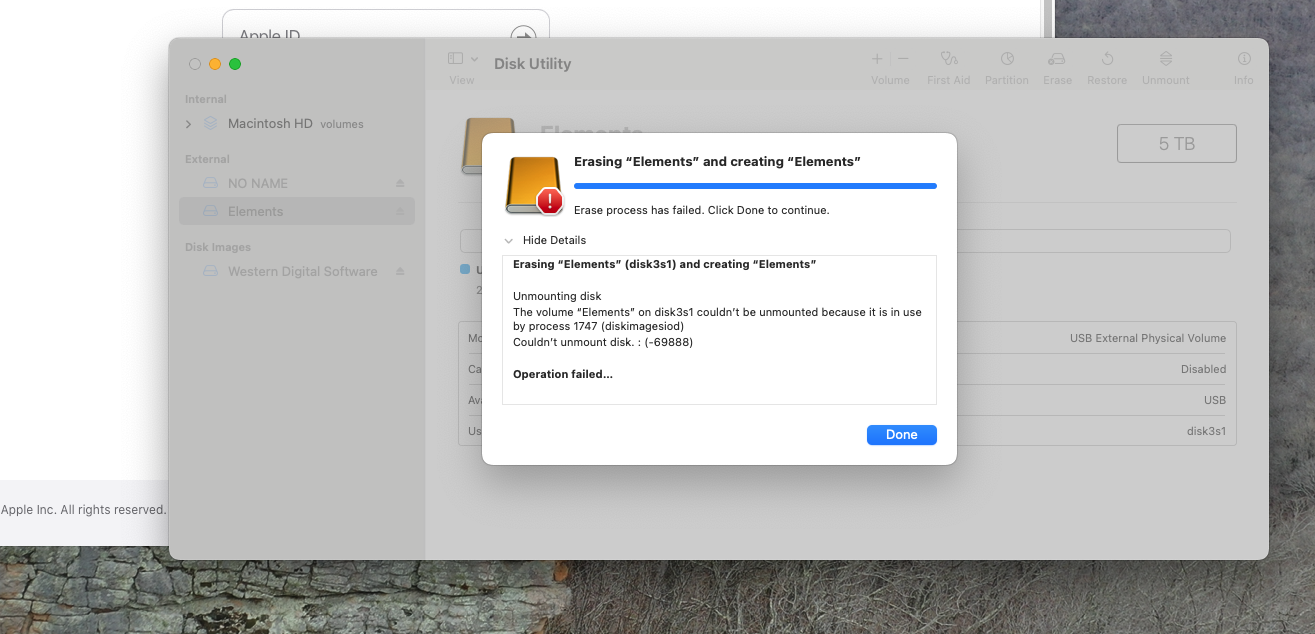Image resolution: width=1315 pixels, height=634 pixels.
Task: Open the View sidebar toolbar icon
Action: (455, 59)
